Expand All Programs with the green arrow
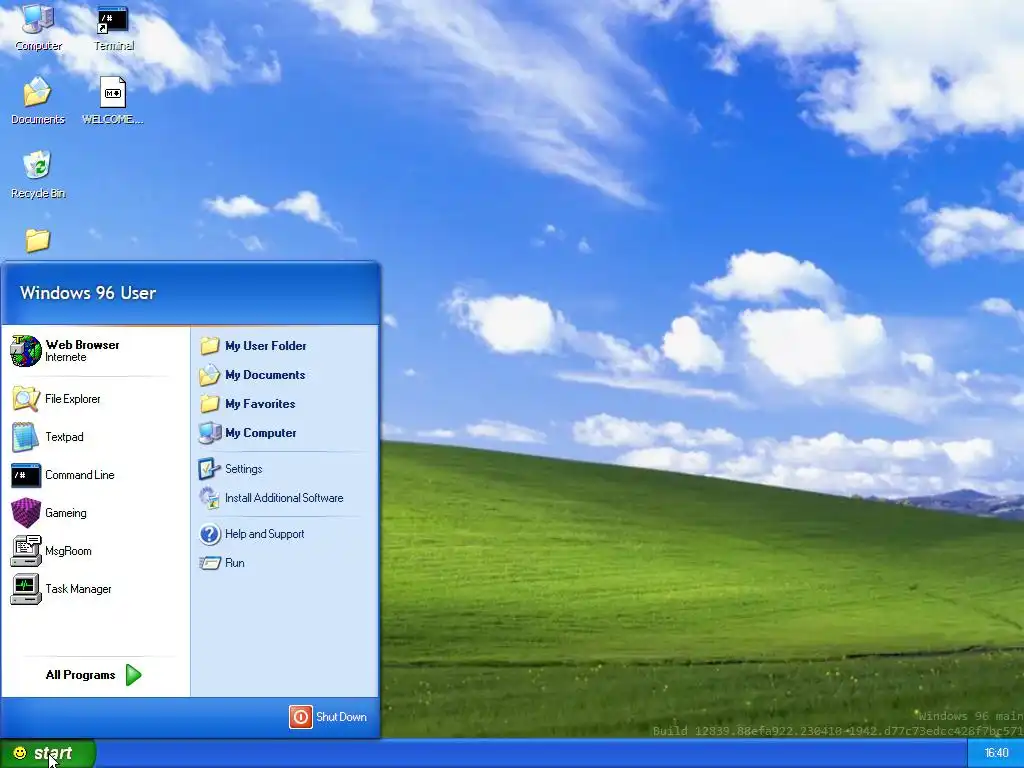The image size is (1024, 768). pyautogui.click(x=93, y=675)
